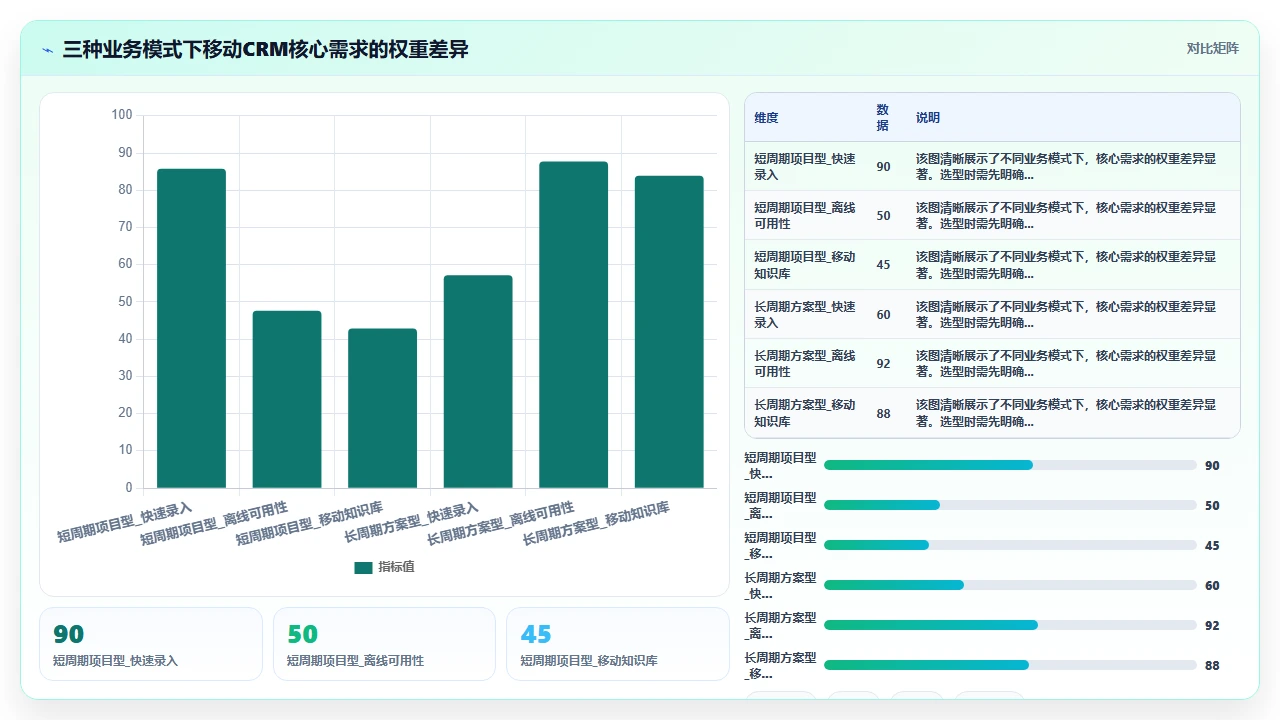Screen dimensions: 1280x720
Task: Click the chart bar for 短周期项目型_移动知识库
Action: [382, 408]
